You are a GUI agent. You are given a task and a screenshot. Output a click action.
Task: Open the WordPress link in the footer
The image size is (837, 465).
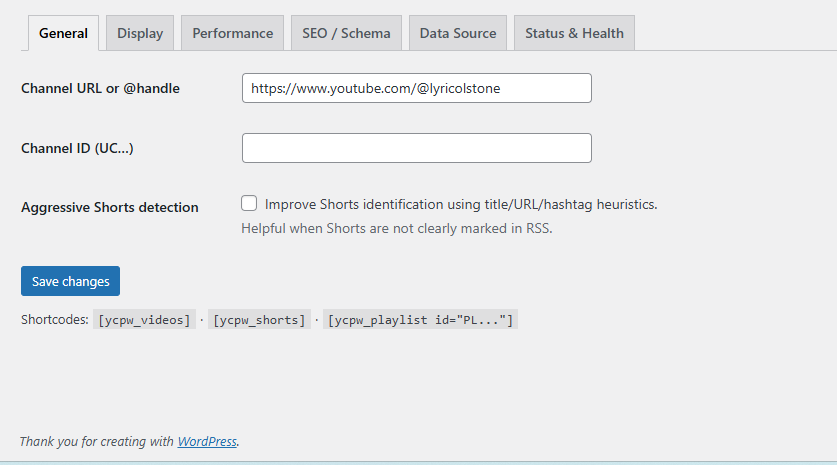pyautogui.click(x=207, y=441)
